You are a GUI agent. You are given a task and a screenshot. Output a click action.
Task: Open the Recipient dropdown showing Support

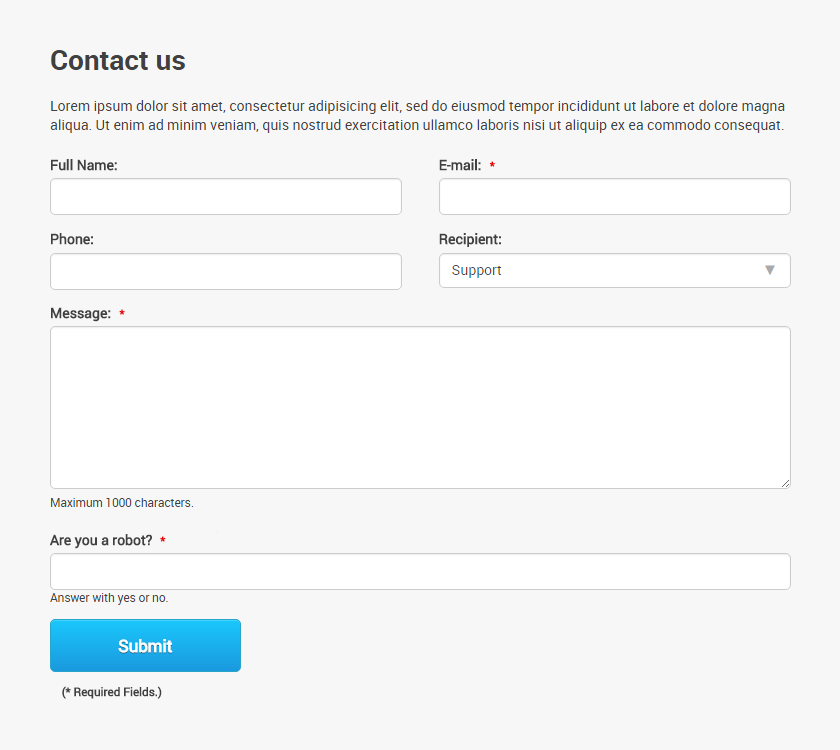click(614, 271)
